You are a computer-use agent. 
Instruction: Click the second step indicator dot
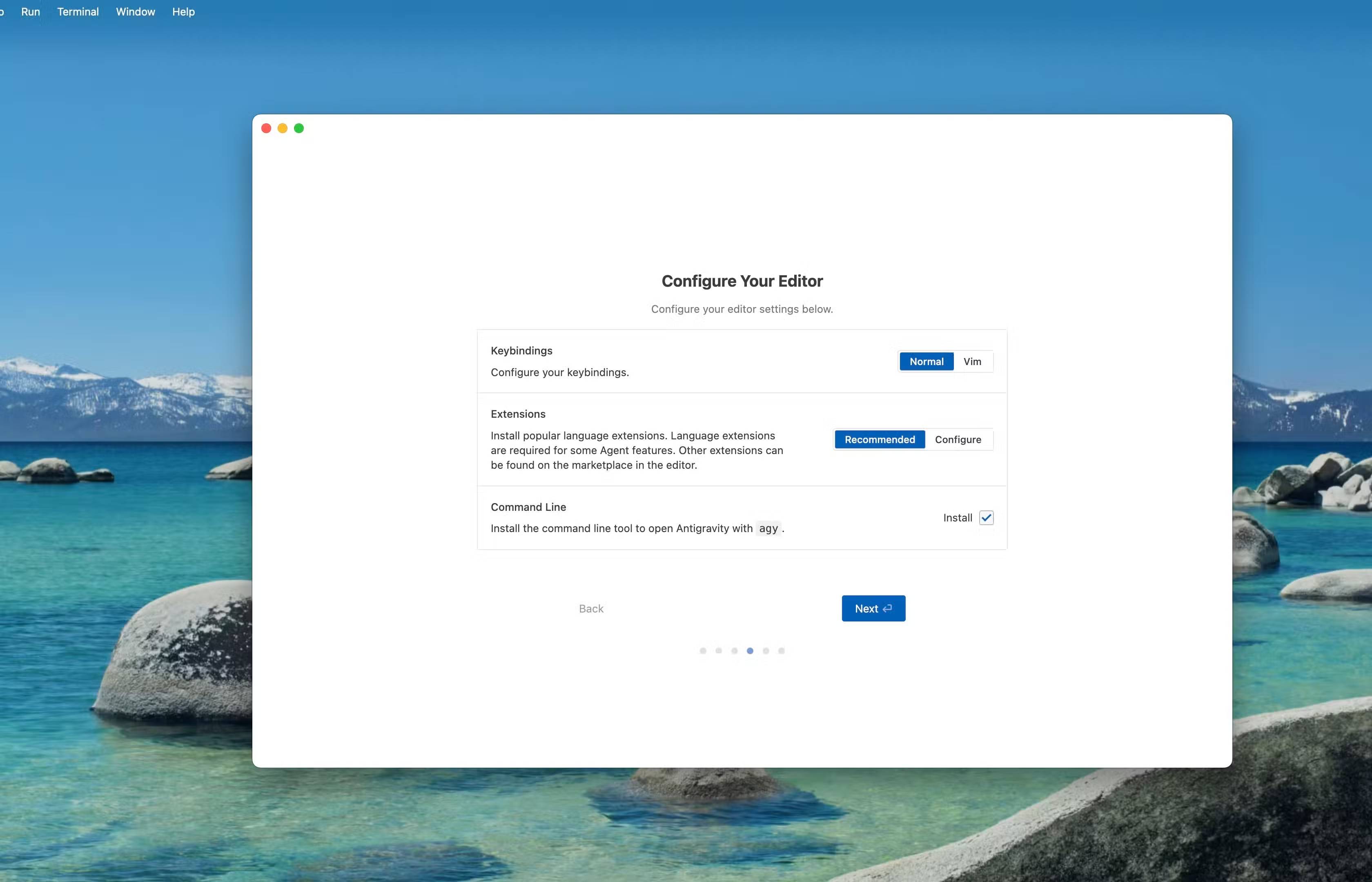[x=718, y=650]
